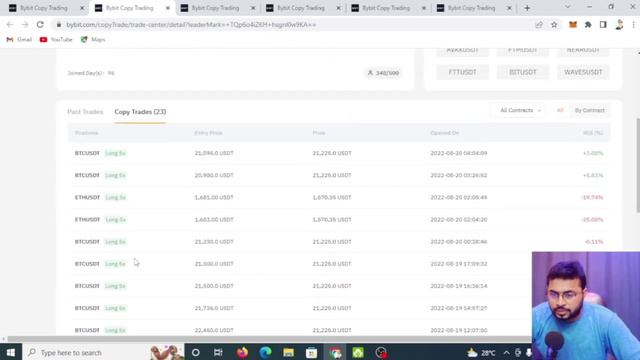Open Chrome's three-dot menu
Image resolution: width=640 pixels, height=360 pixels.
tap(633, 25)
